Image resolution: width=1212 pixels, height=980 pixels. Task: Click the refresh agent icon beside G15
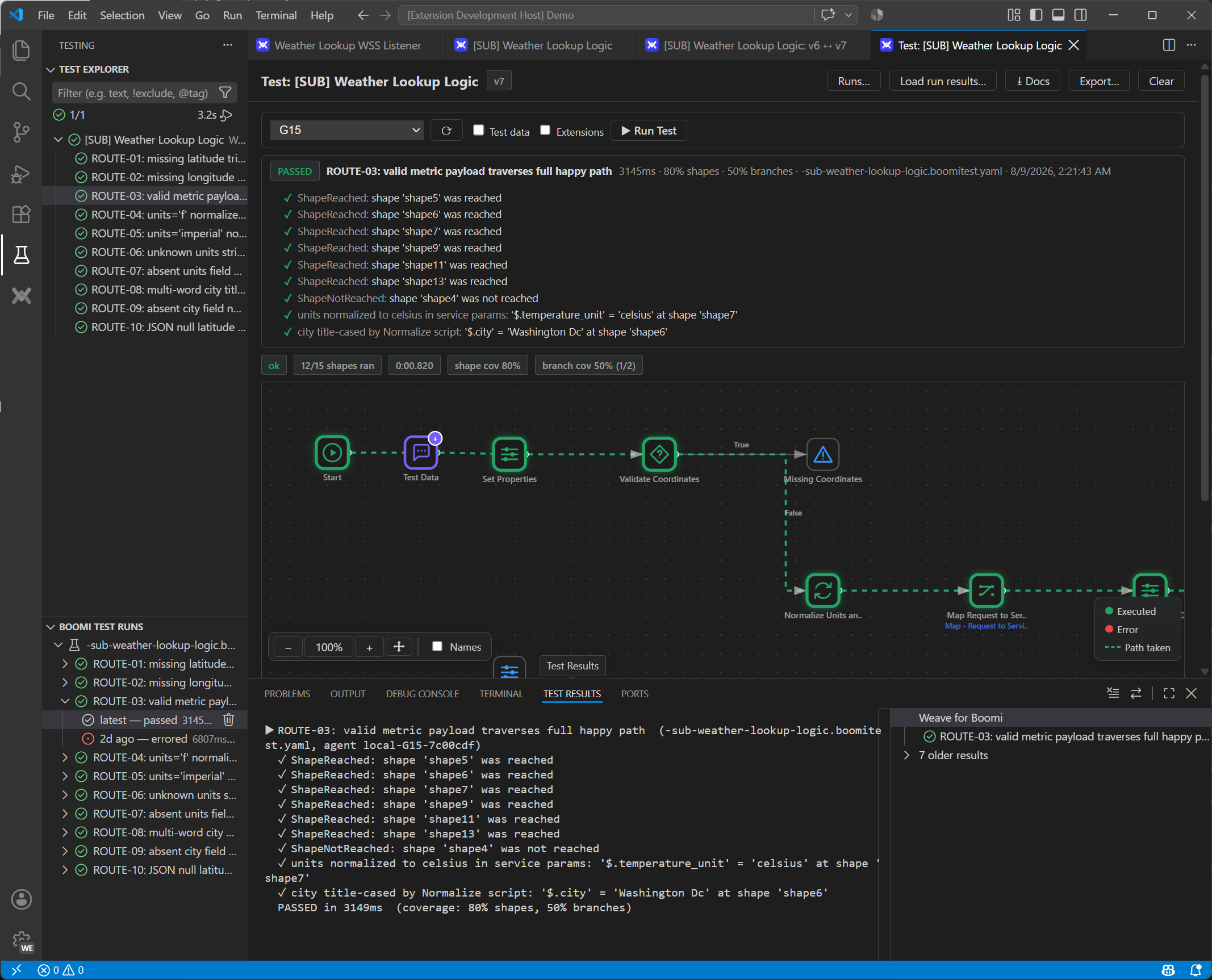(446, 131)
